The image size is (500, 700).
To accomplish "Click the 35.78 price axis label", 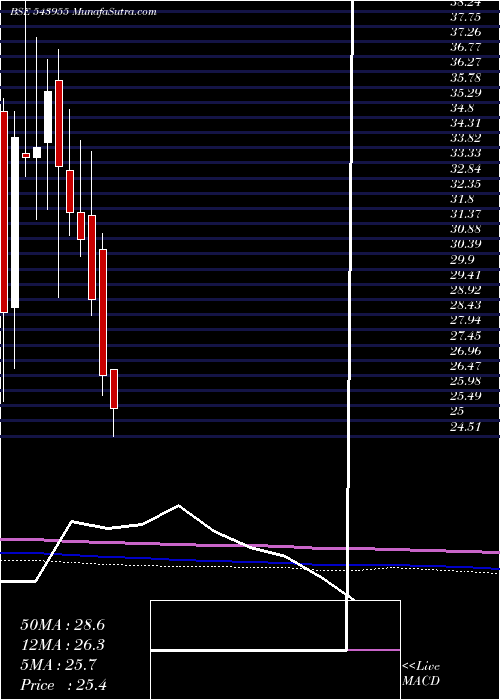I will pyautogui.click(x=465, y=78).
